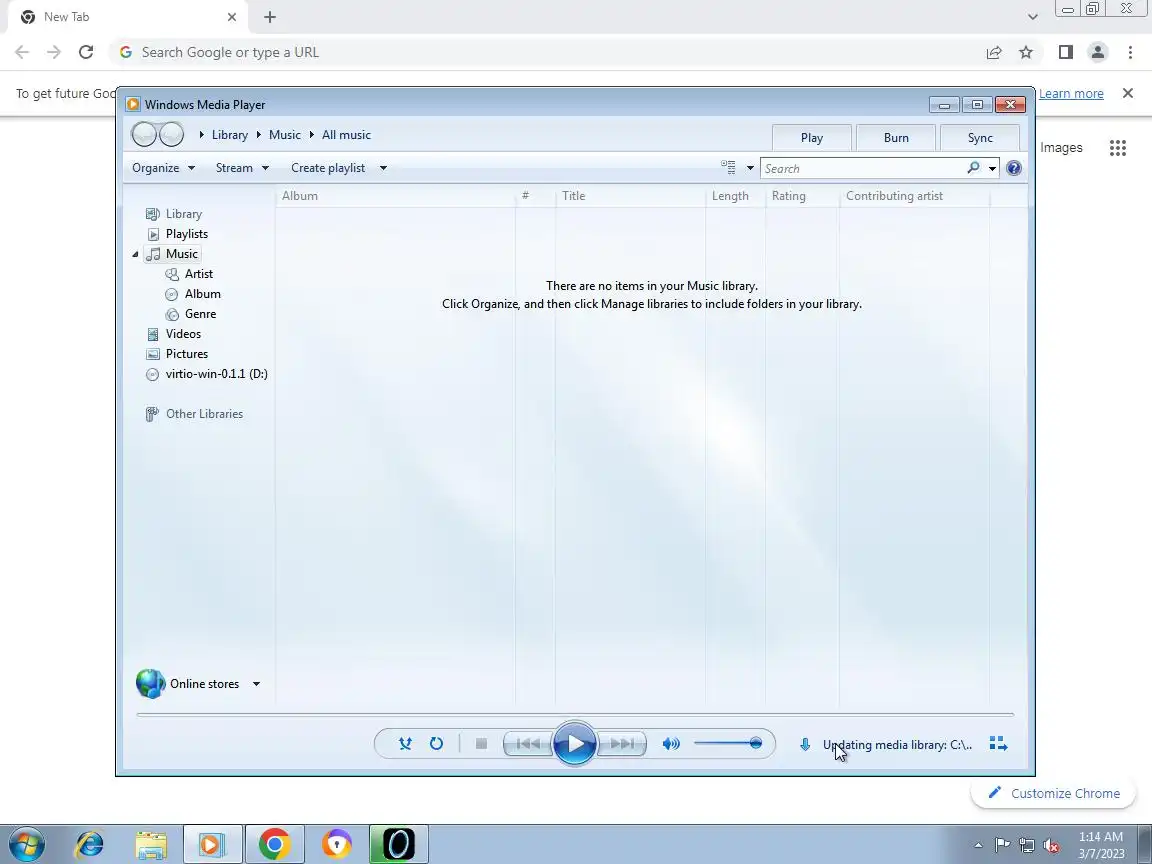1152x864 pixels.
Task: Open the Create playlist dropdown arrow
Action: coord(383,168)
